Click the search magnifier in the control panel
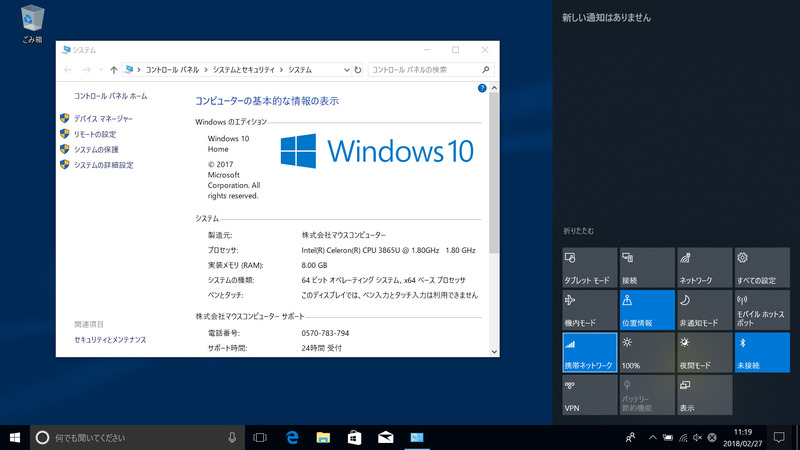 [x=485, y=70]
